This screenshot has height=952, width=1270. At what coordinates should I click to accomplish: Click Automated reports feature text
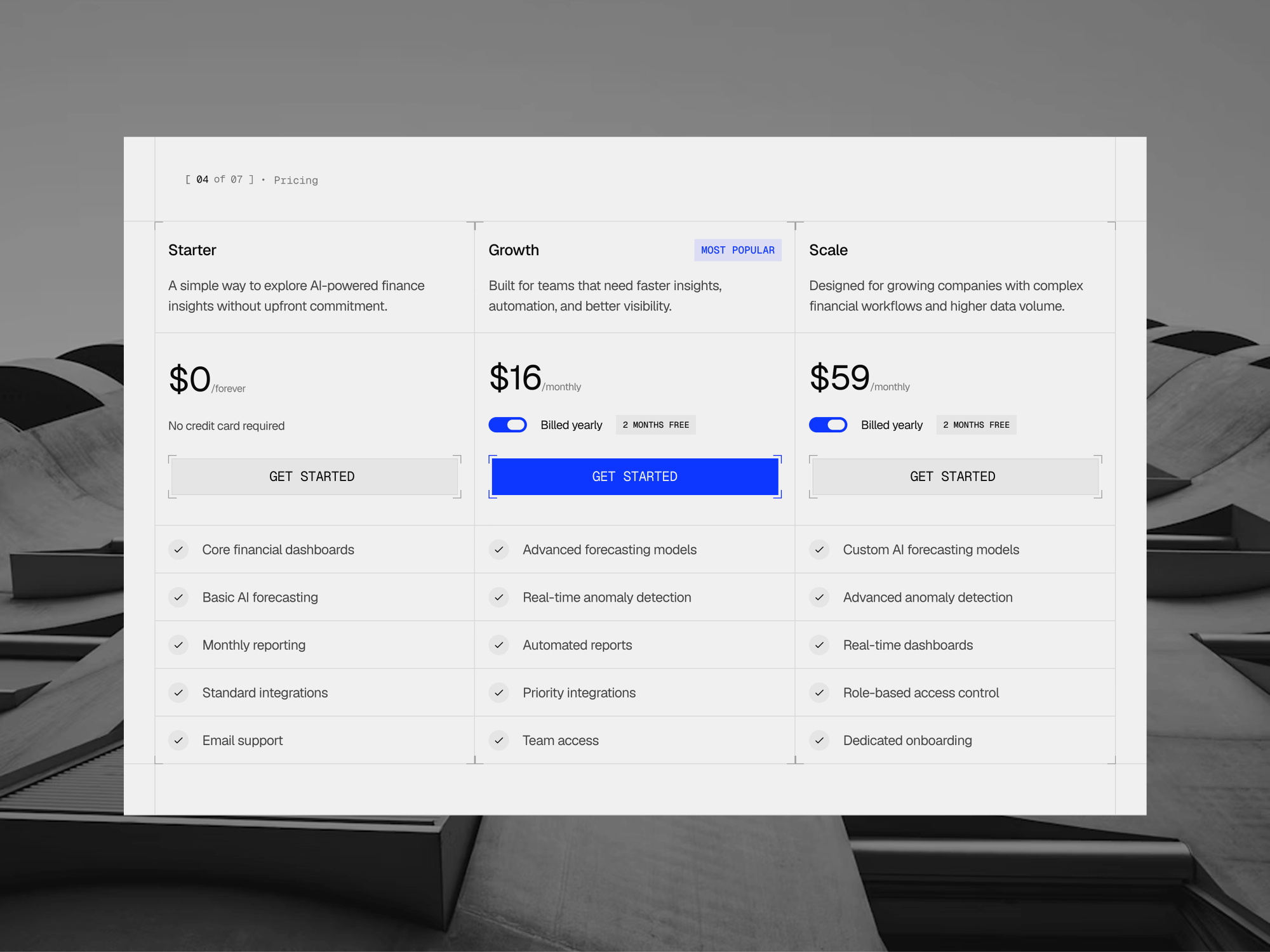pyautogui.click(x=577, y=645)
